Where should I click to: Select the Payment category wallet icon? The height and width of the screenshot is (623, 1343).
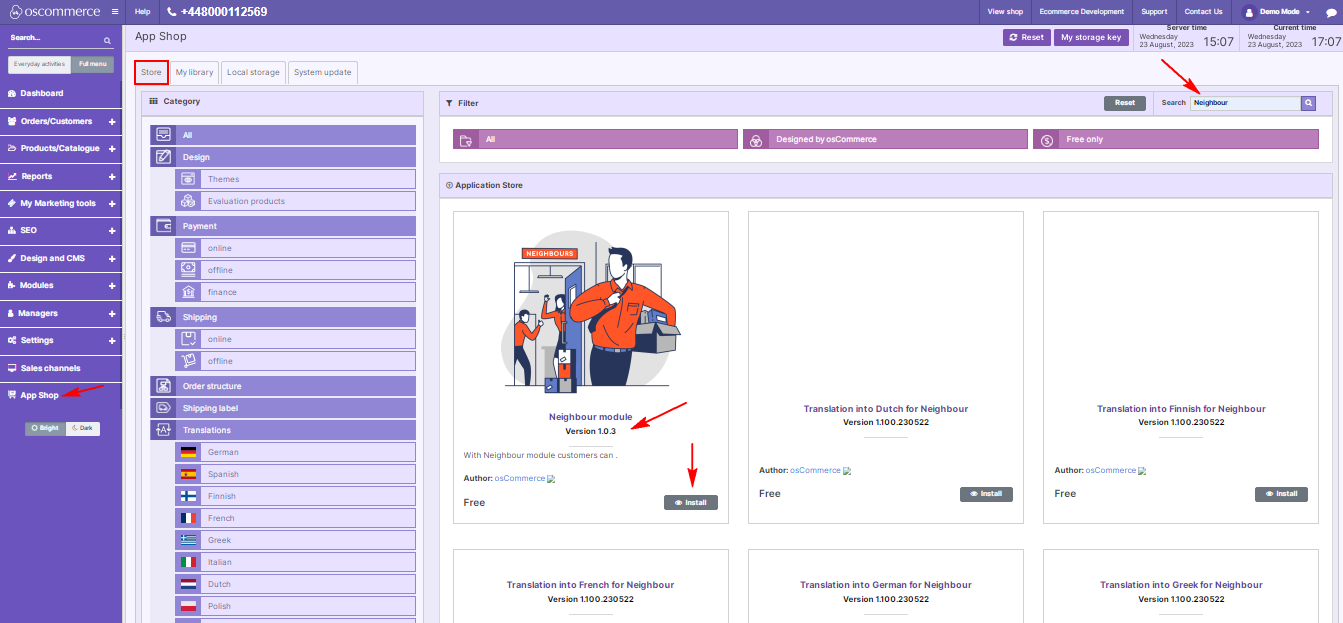163,226
